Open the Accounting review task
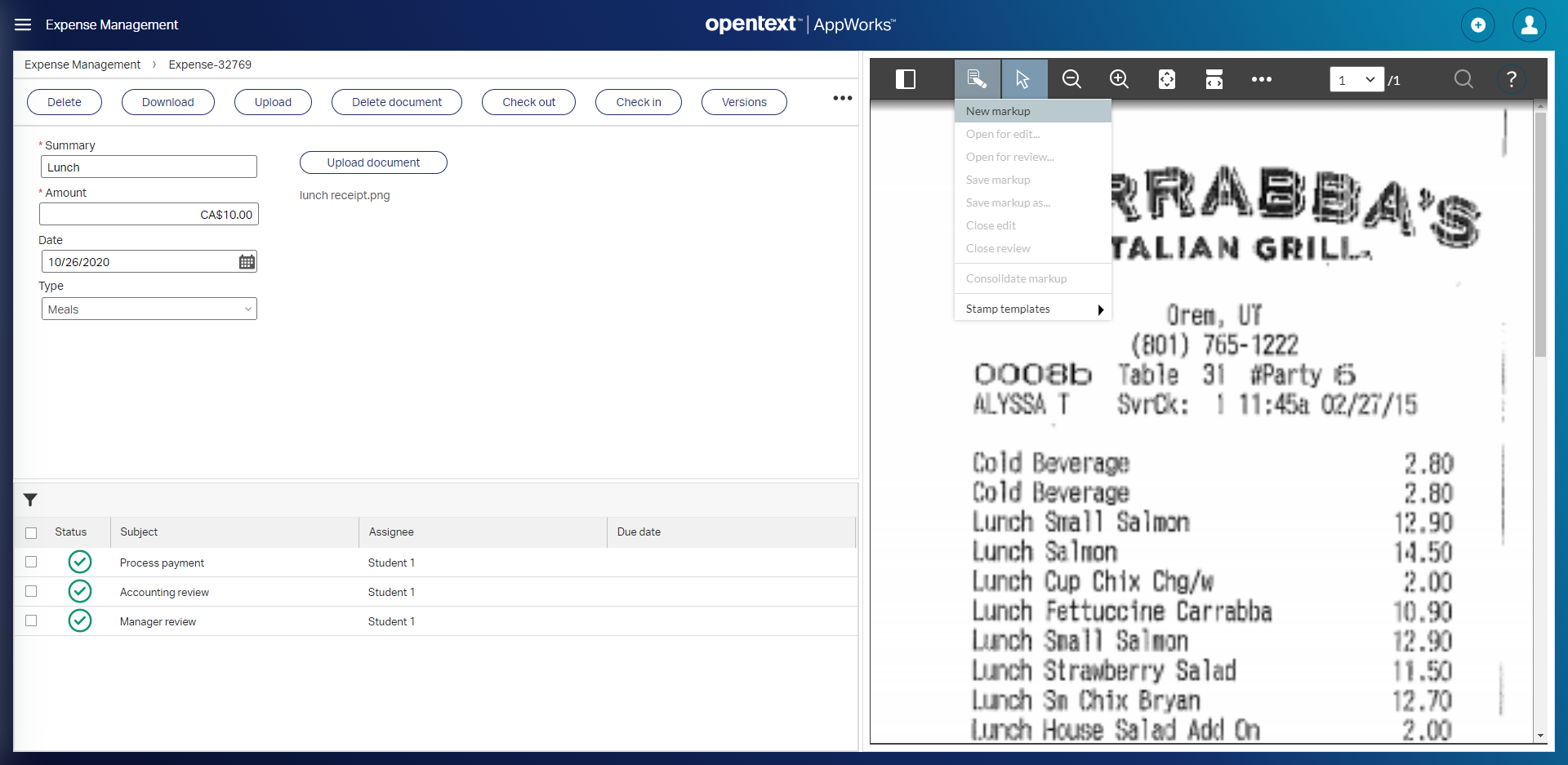The height and width of the screenshot is (765, 1568). point(164,592)
